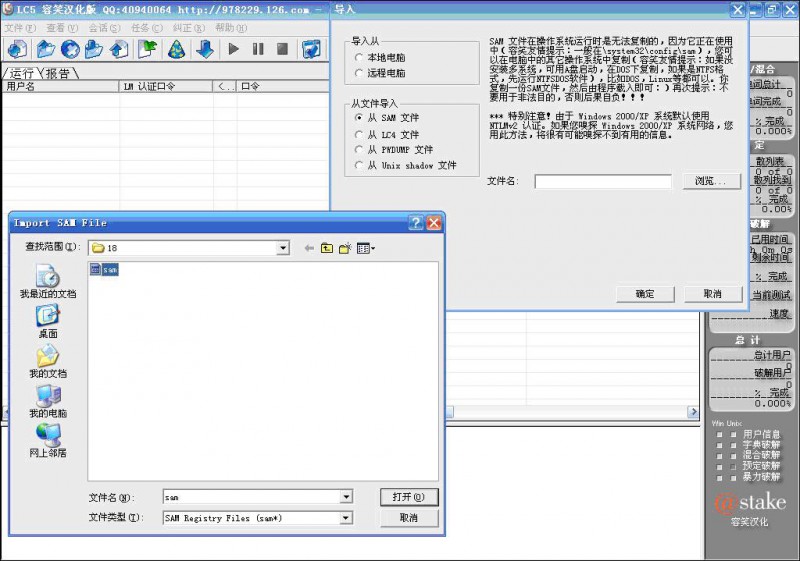
Task: Click the LM 认证口令 column header
Action: tap(165, 86)
